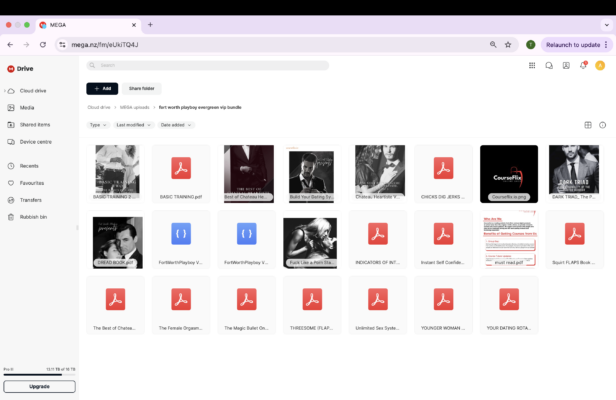Viewport: 616px width, 400px height.
Task: Switch file view layout icon
Action: [x=588, y=125]
